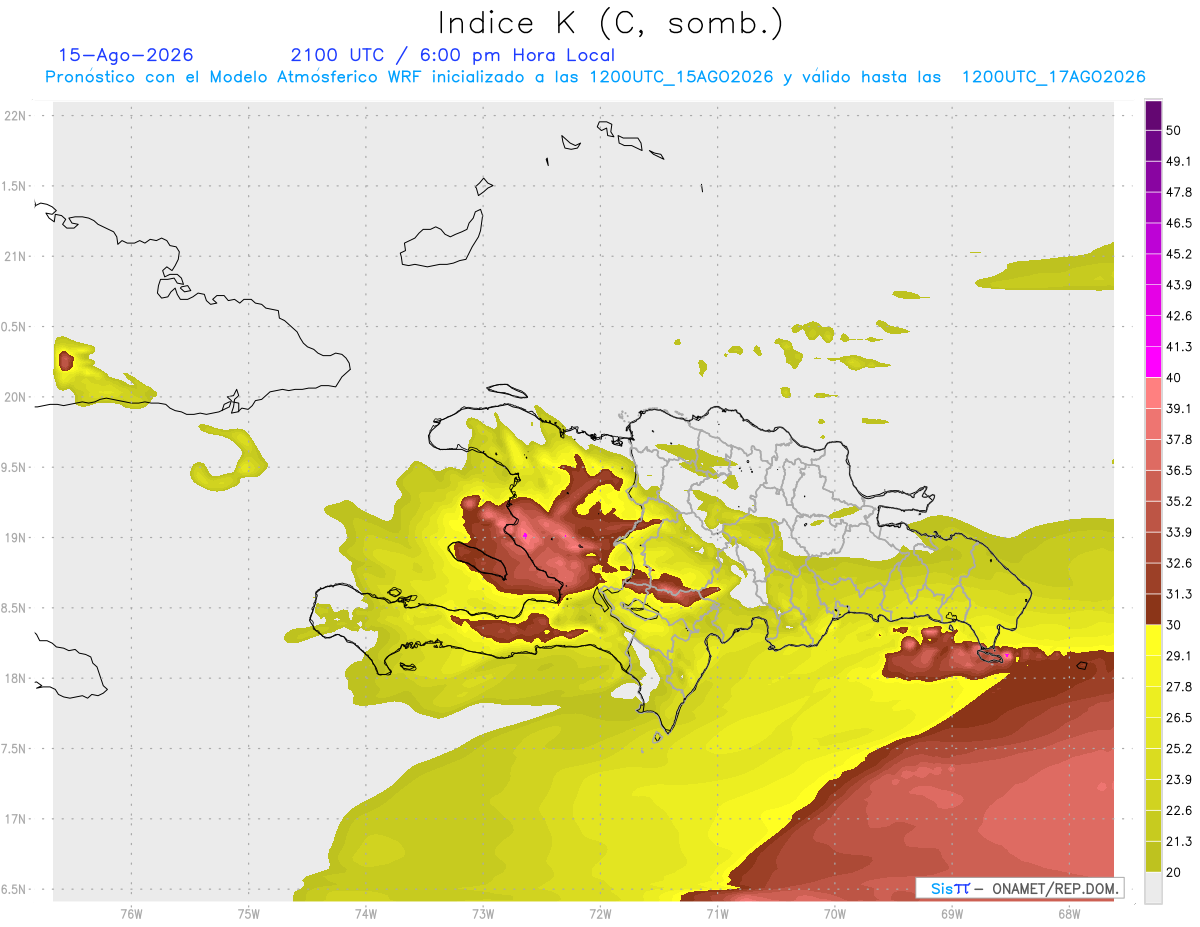Click the "69W" longitude label
The image size is (1200, 927).
952,914
